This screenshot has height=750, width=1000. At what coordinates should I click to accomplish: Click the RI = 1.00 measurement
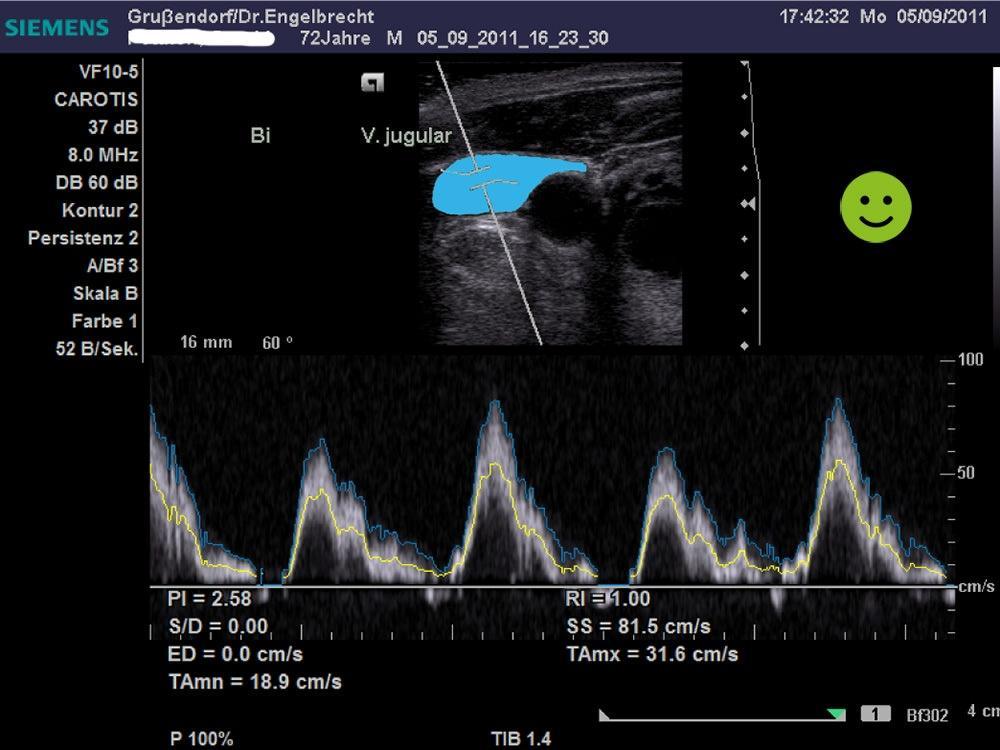[x=608, y=598]
